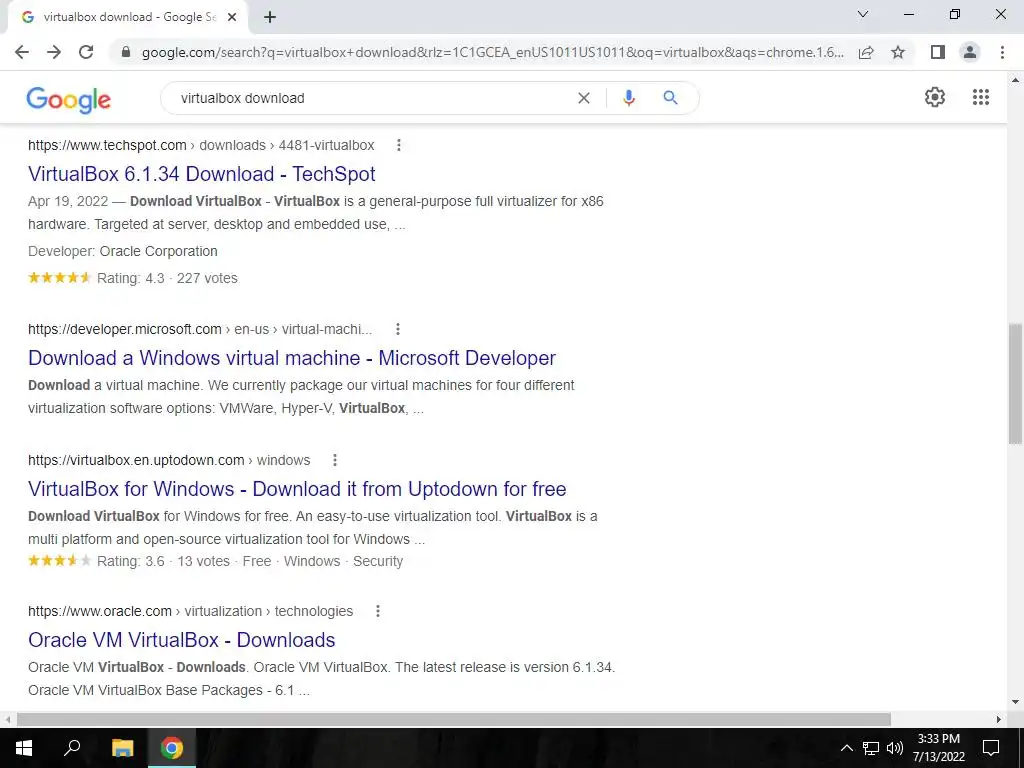The width and height of the screenshot is (1024, 768).
Task: Click scroll up arrow of page
Action: pos(1015,80)
